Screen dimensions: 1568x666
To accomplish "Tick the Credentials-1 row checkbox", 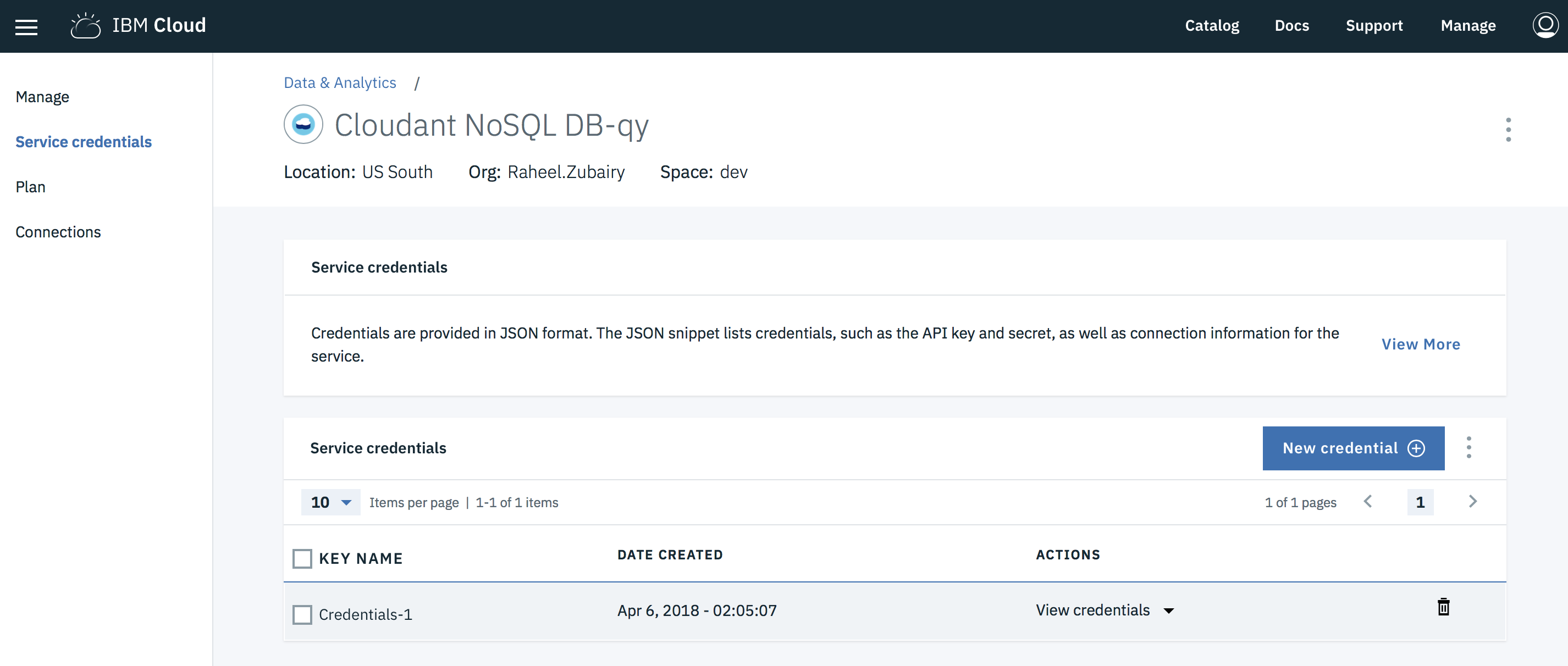I will click(x=302, y=614).
